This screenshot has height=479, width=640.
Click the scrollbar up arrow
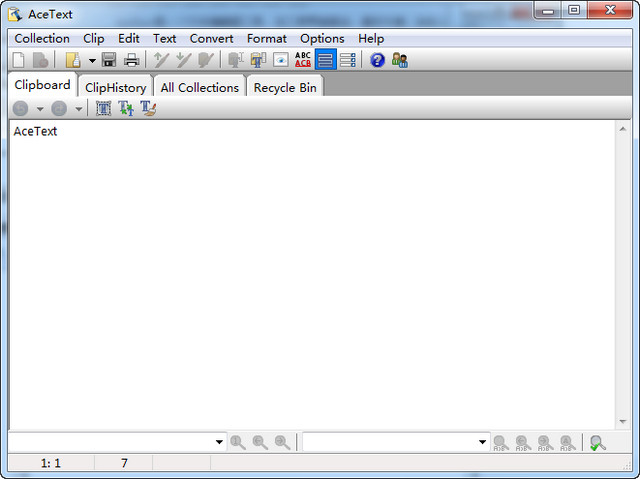click(622, 129)
